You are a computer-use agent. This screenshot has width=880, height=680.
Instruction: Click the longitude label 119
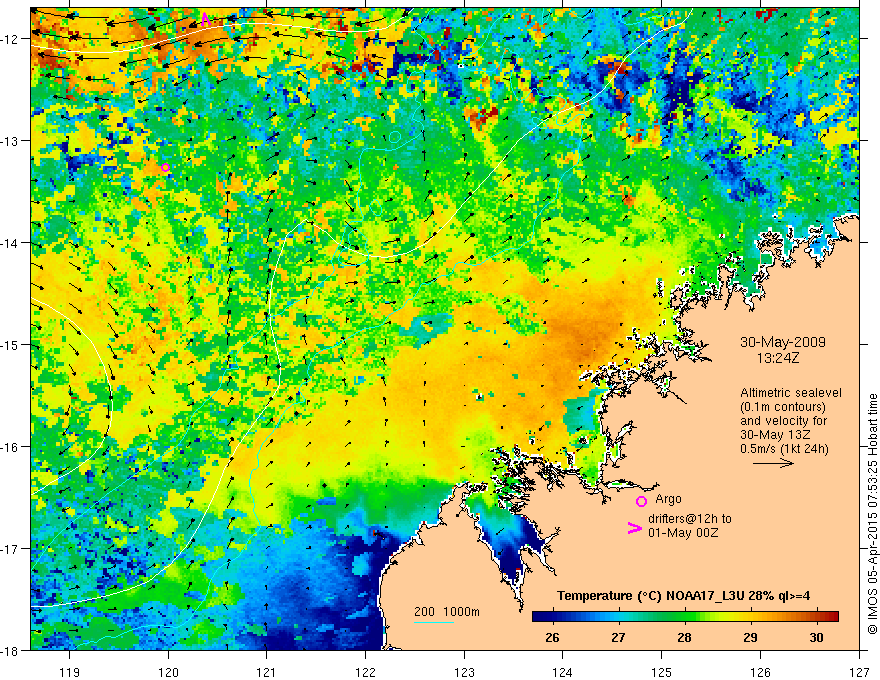(x=70, y=672)
